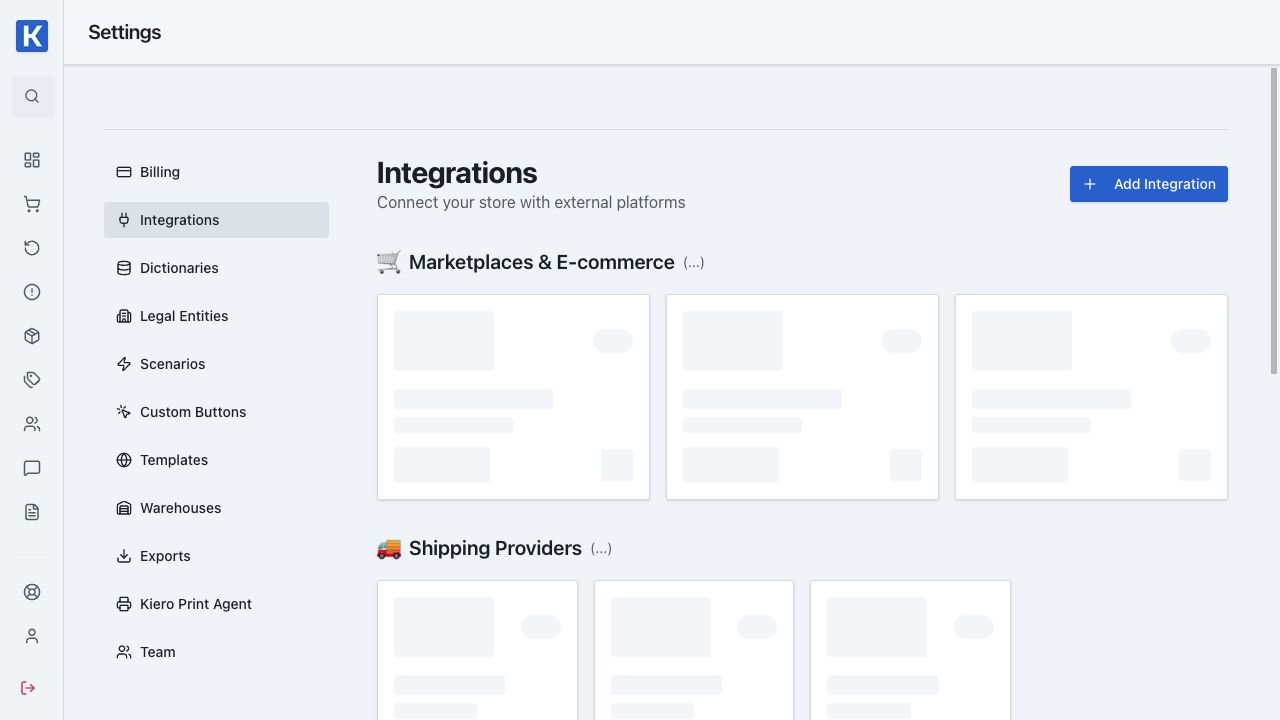Click the Add Integration button
The width and height of the screenshot is (1280, 720).
pos(1148,184)
